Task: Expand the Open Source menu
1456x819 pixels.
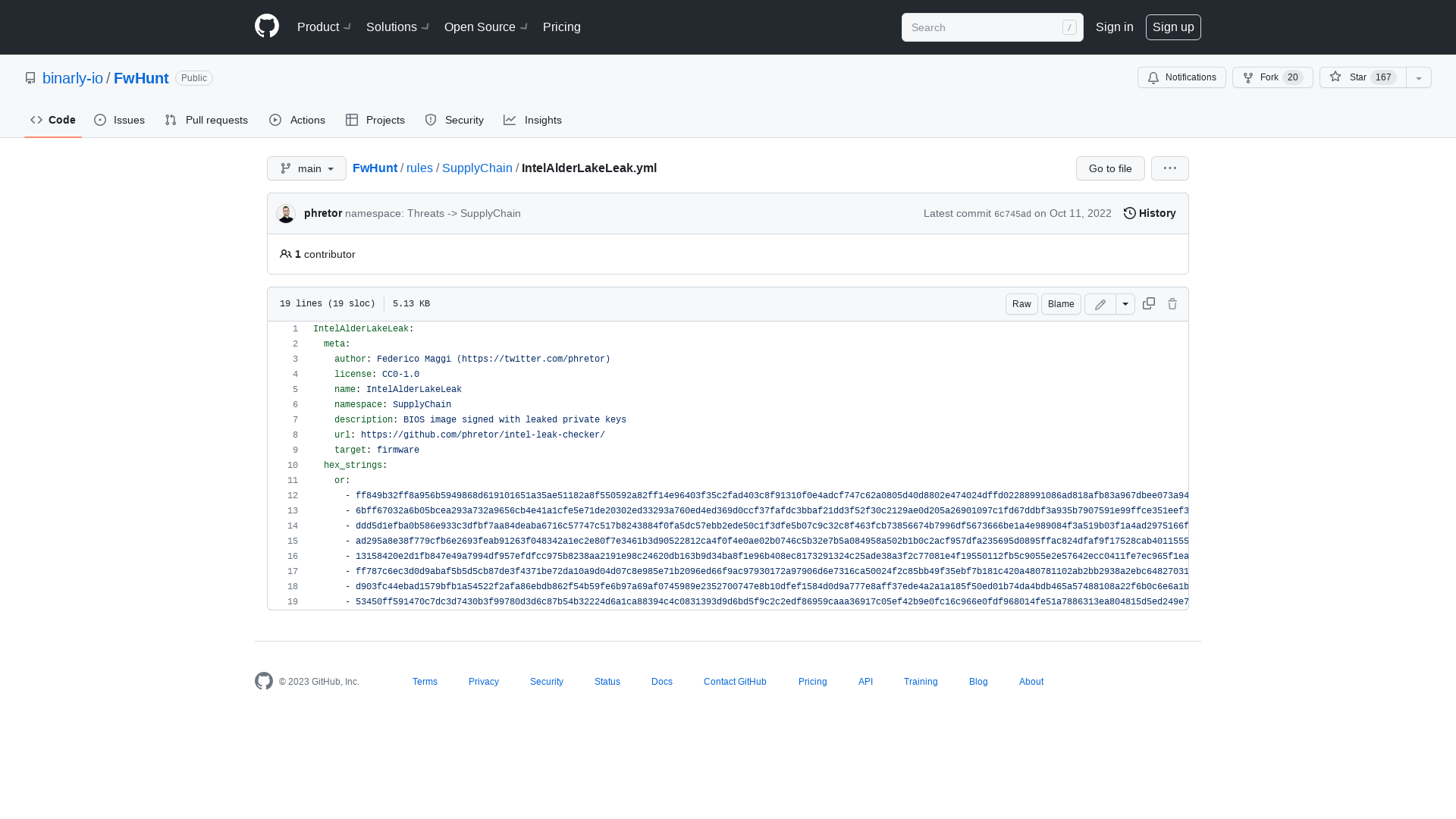Action: click(485, 27)
